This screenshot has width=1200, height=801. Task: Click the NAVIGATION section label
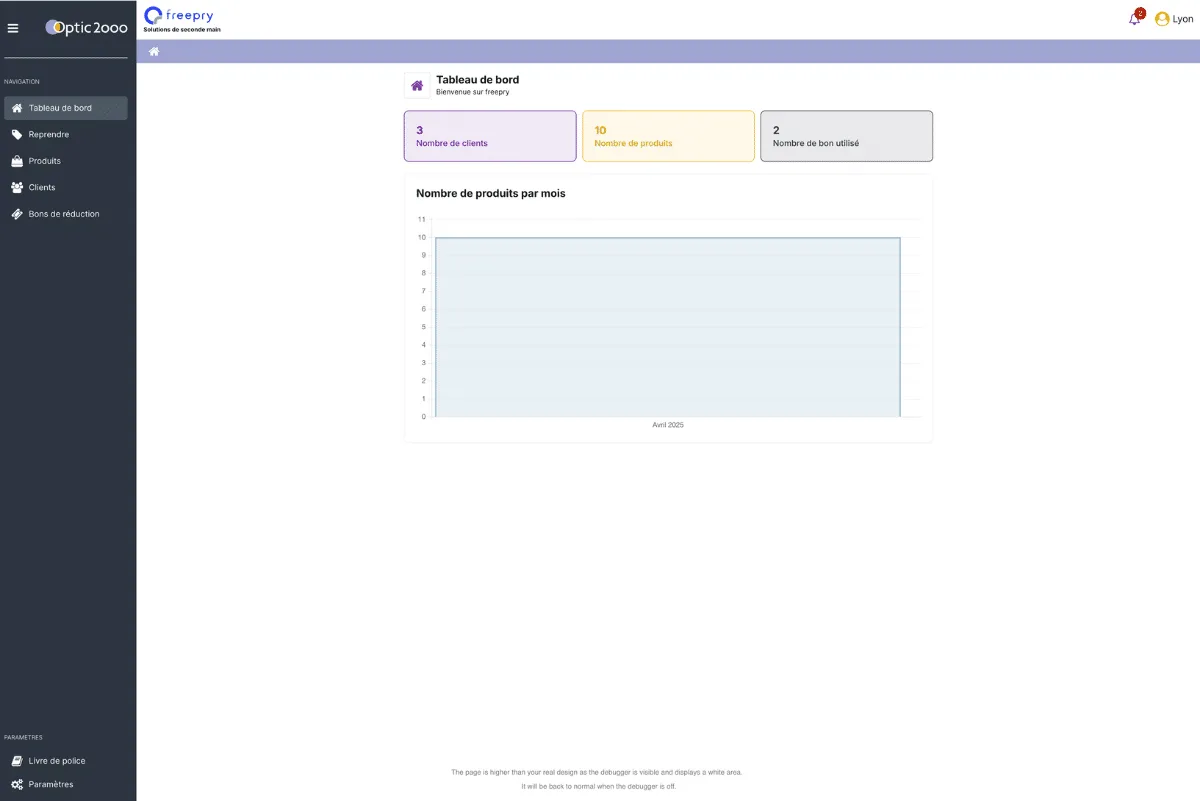point(22,82)
